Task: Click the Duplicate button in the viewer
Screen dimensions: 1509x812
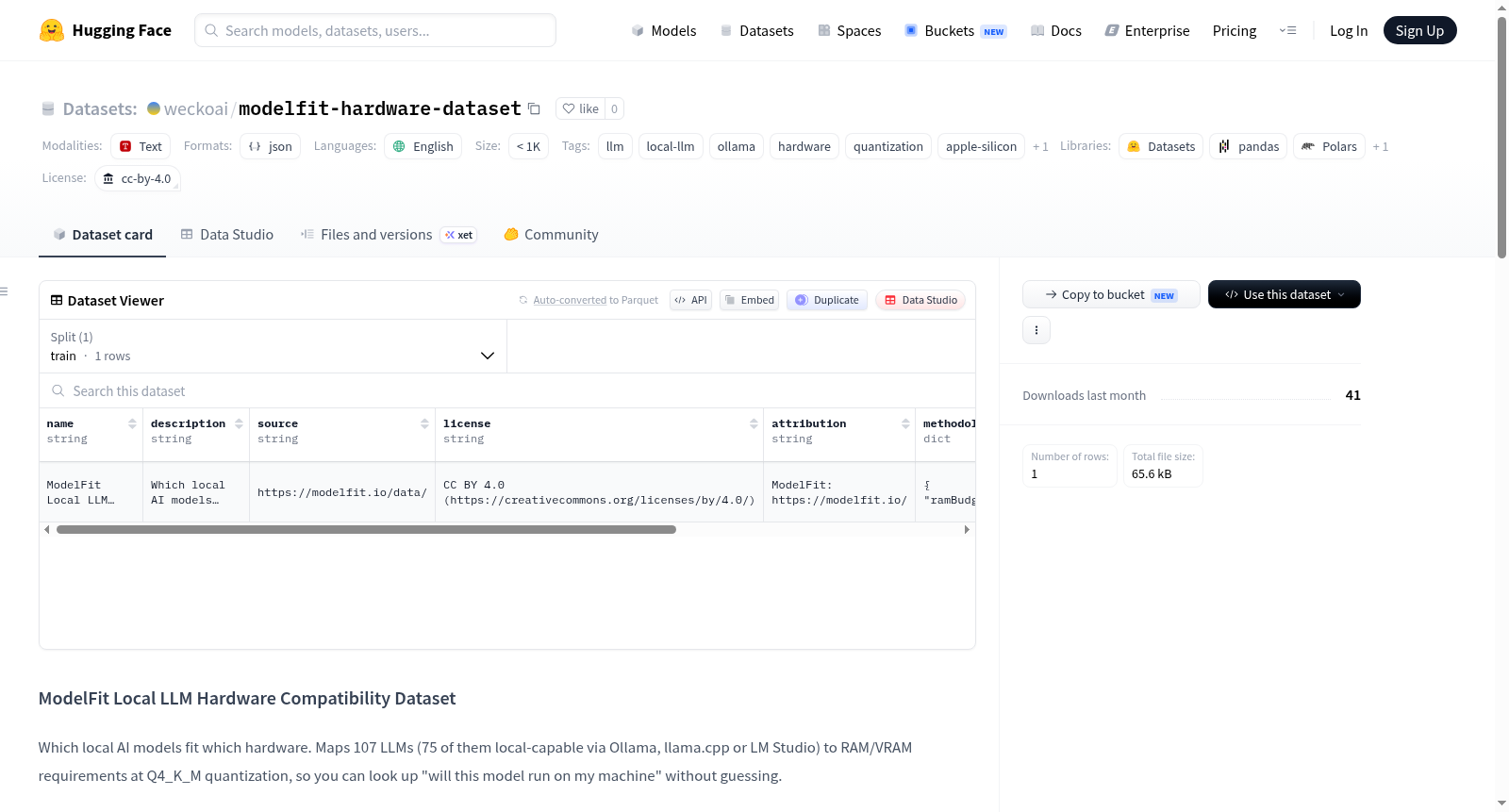Action: click(826, 300)
